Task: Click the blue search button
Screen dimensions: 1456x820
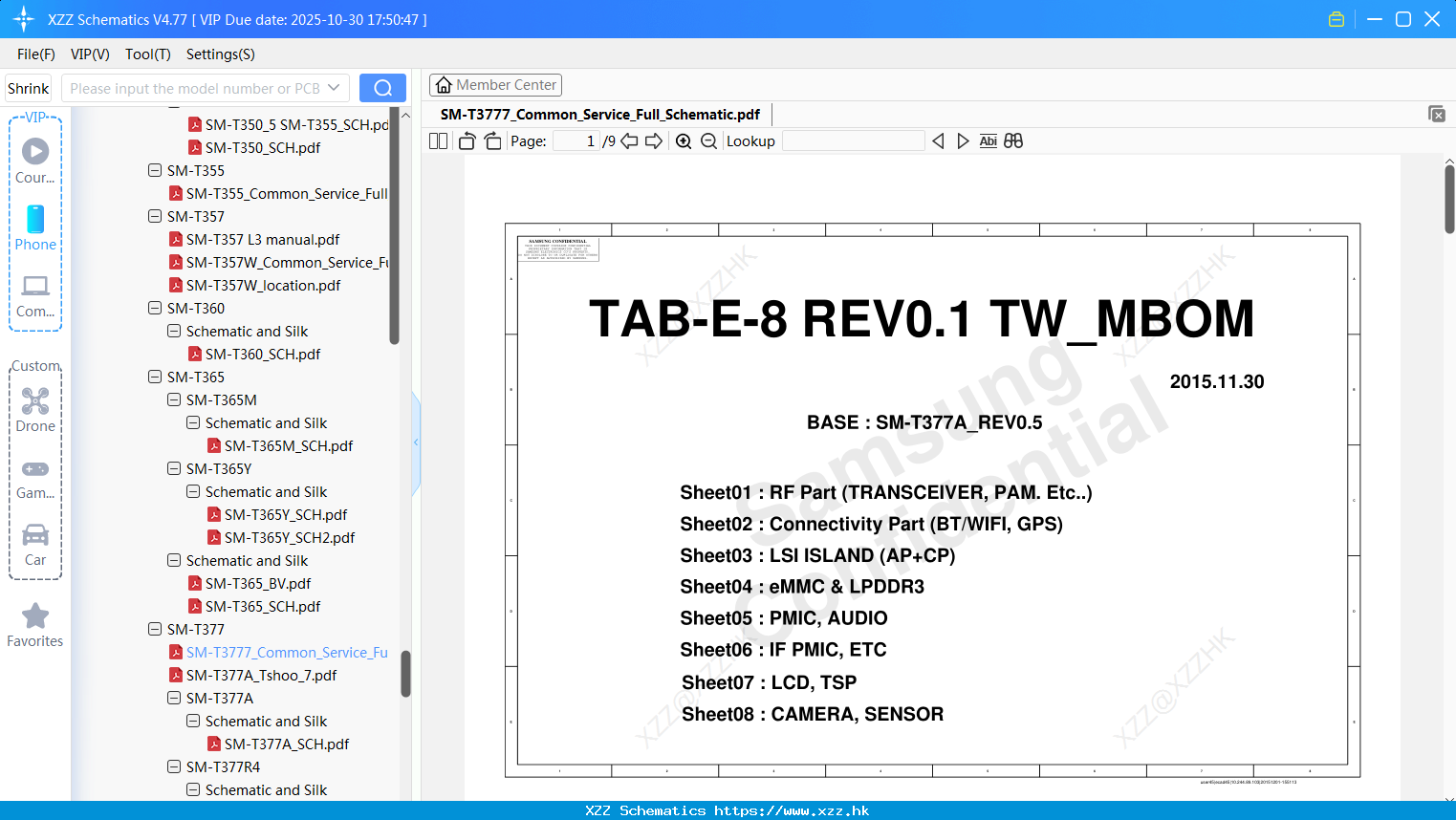Action: (x=382, y=88)
